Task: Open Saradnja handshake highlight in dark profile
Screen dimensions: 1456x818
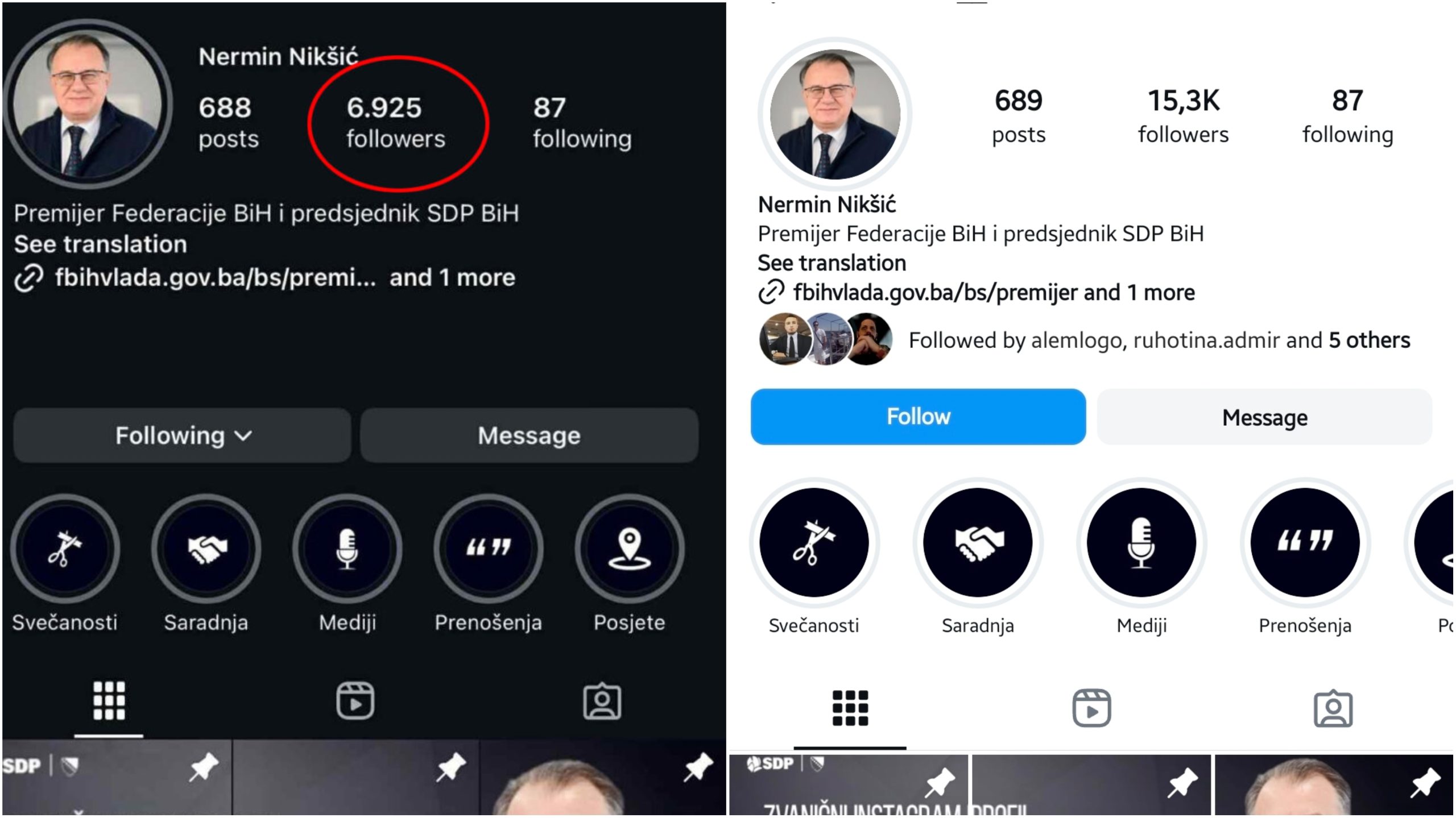Action: pos(206,549)
